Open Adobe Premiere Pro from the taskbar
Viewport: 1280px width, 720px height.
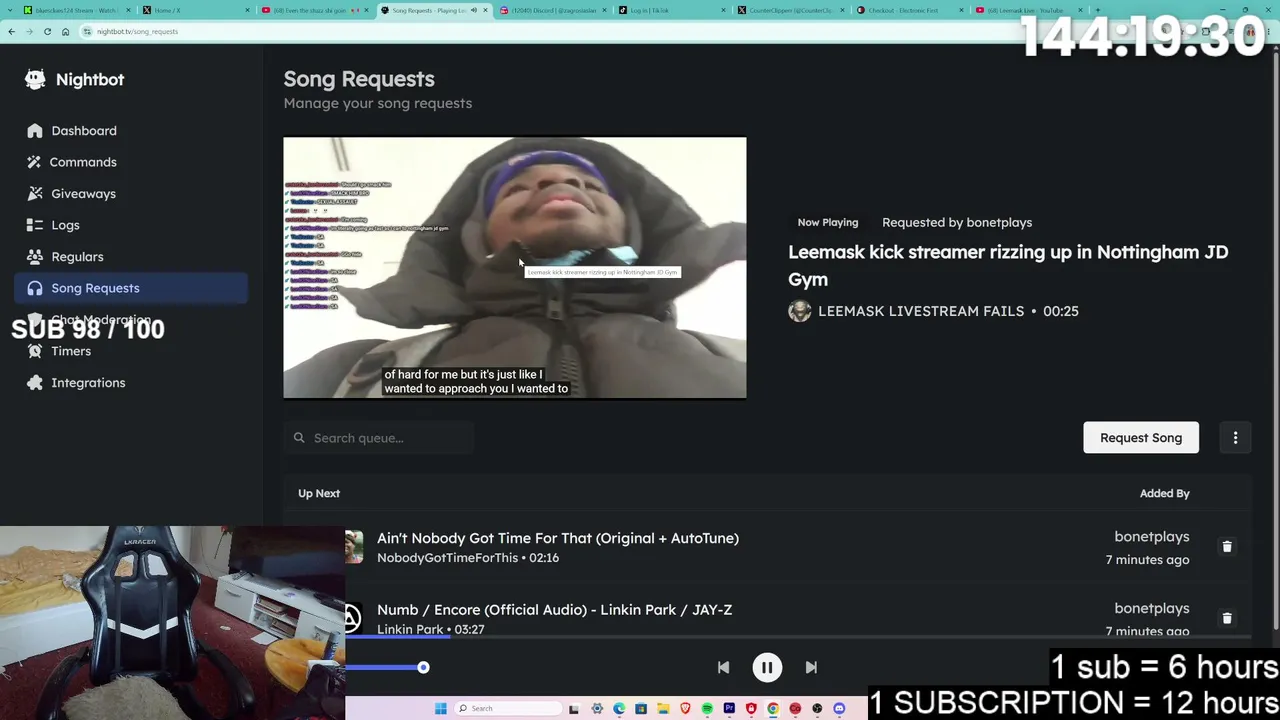[x=729, y=709]
